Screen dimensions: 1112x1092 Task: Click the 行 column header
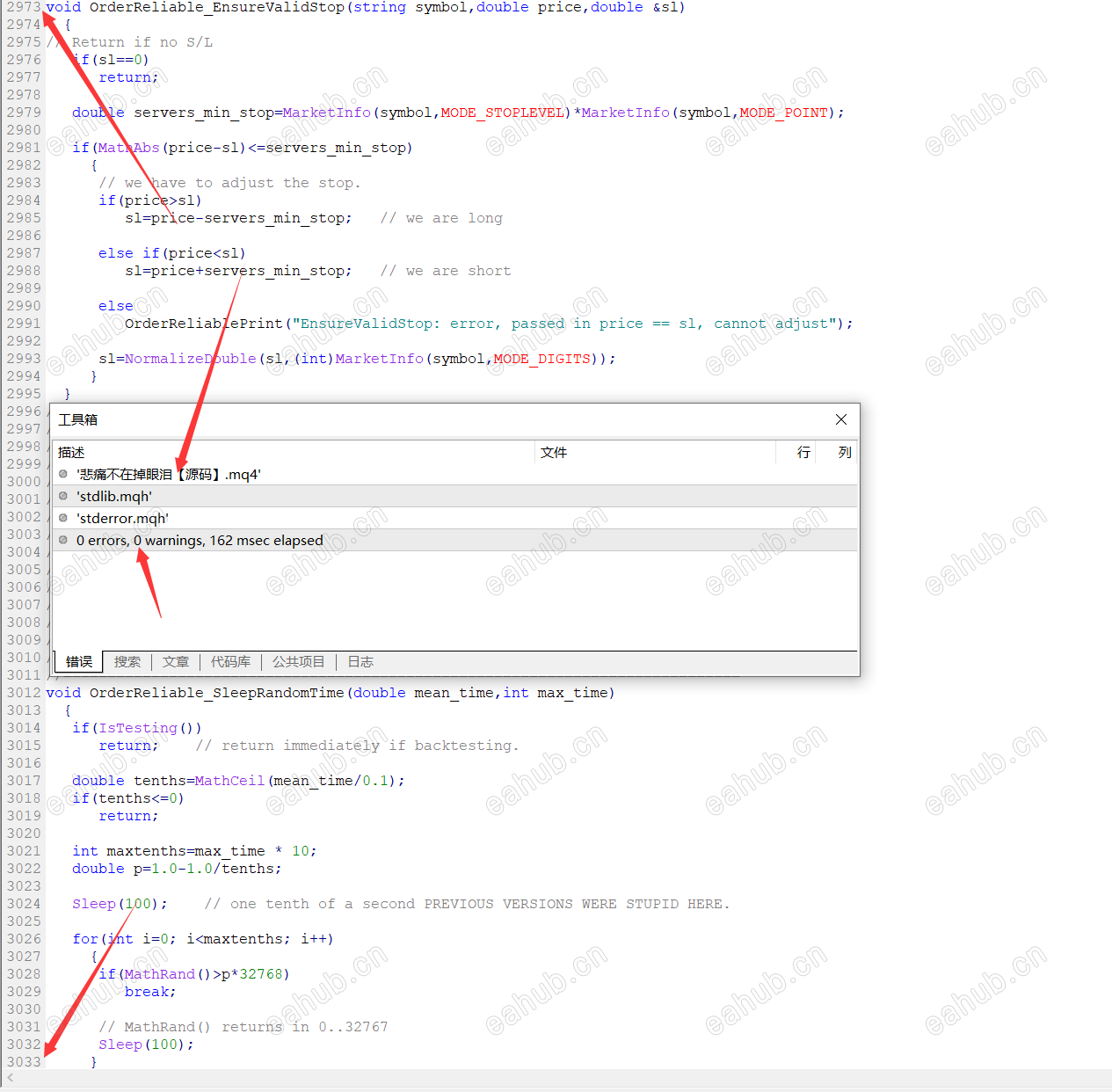pos(796,452)
